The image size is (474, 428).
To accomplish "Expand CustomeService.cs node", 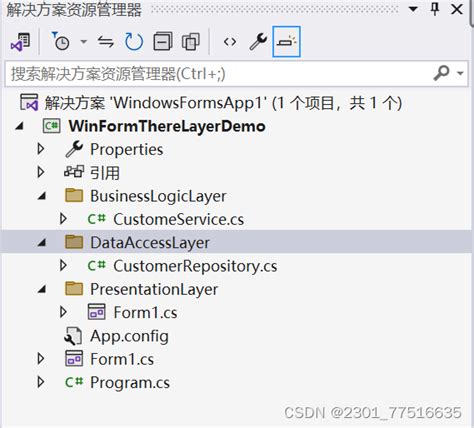I will (x=63, y=219).
